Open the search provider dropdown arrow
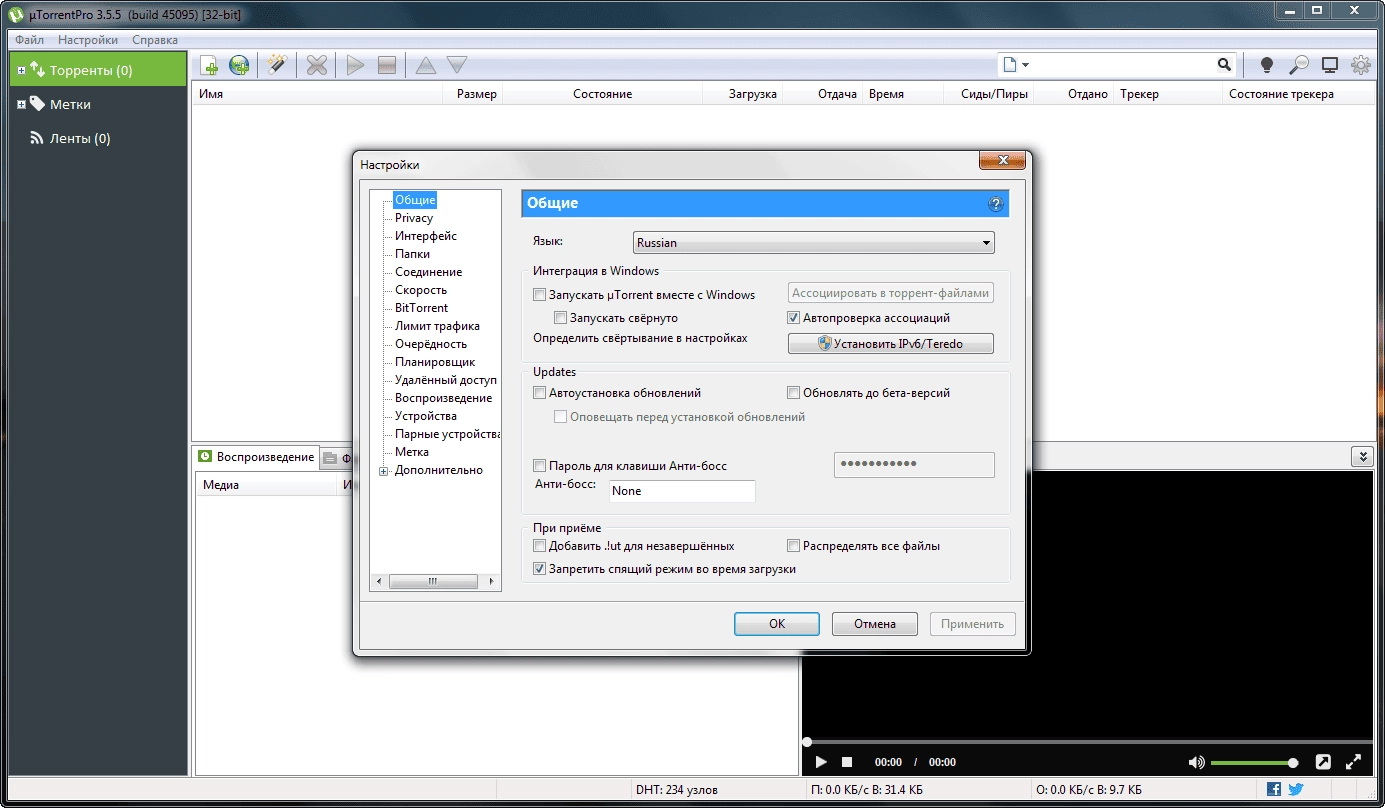 (1025, 66)
